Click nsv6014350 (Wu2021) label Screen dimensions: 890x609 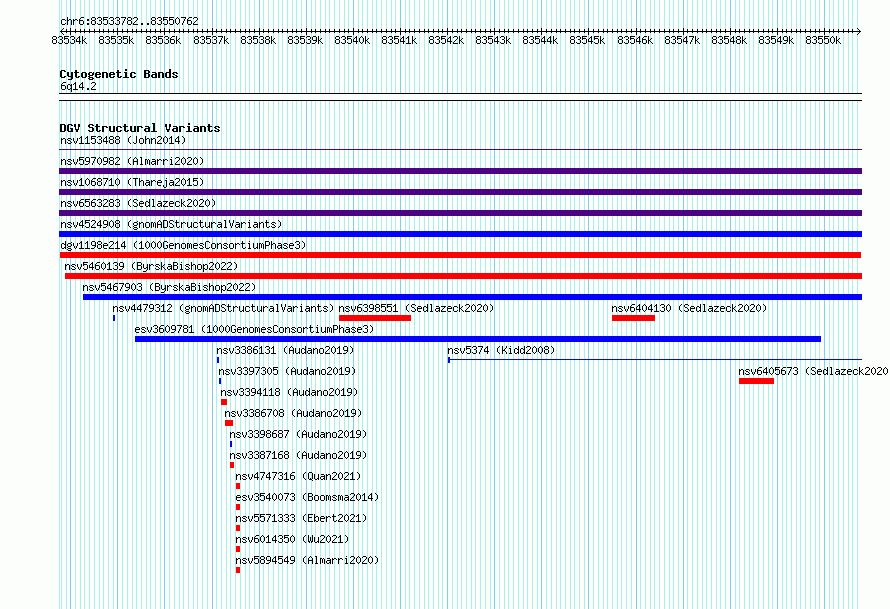(x=292, y=539)
